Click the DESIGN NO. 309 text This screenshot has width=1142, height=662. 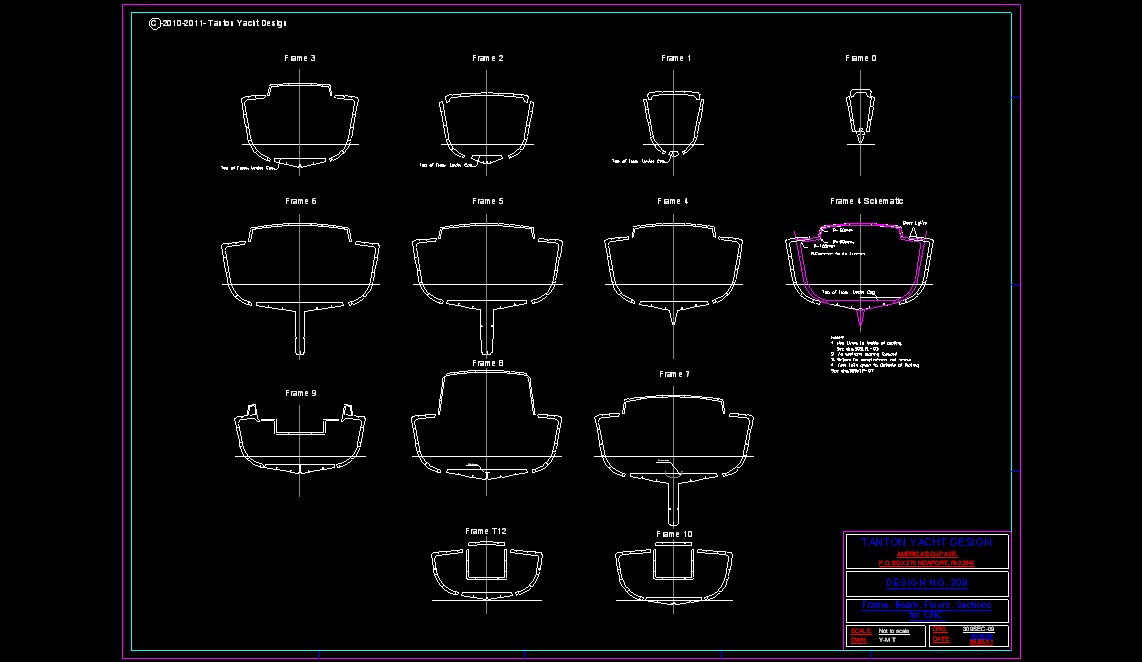(926, 583)
